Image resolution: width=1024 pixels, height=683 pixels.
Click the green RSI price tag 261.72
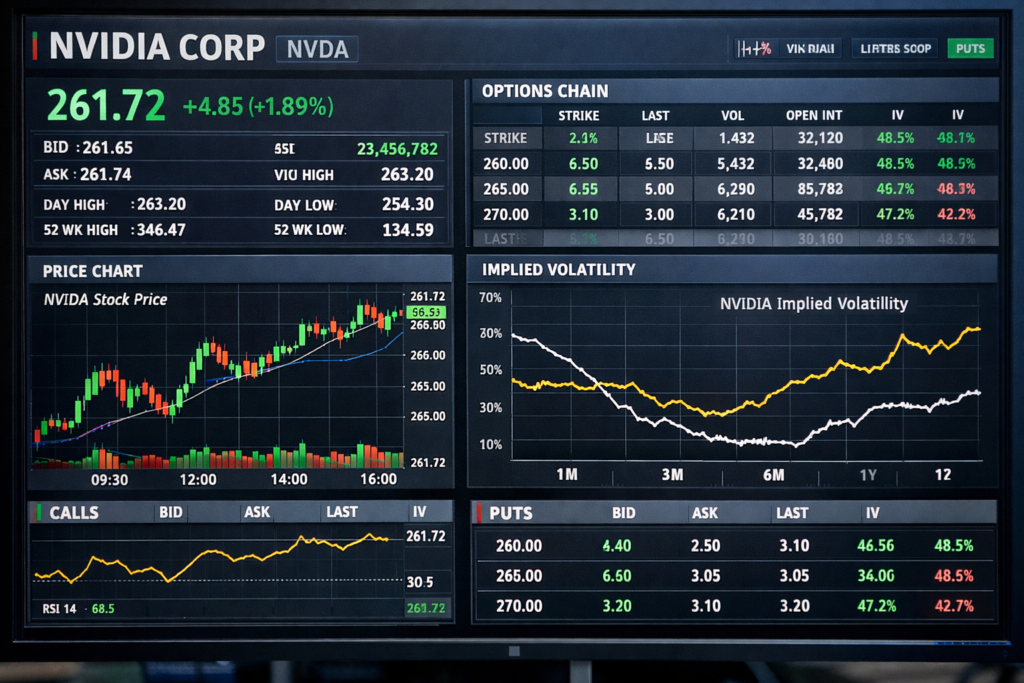click(x=427, y=608)
